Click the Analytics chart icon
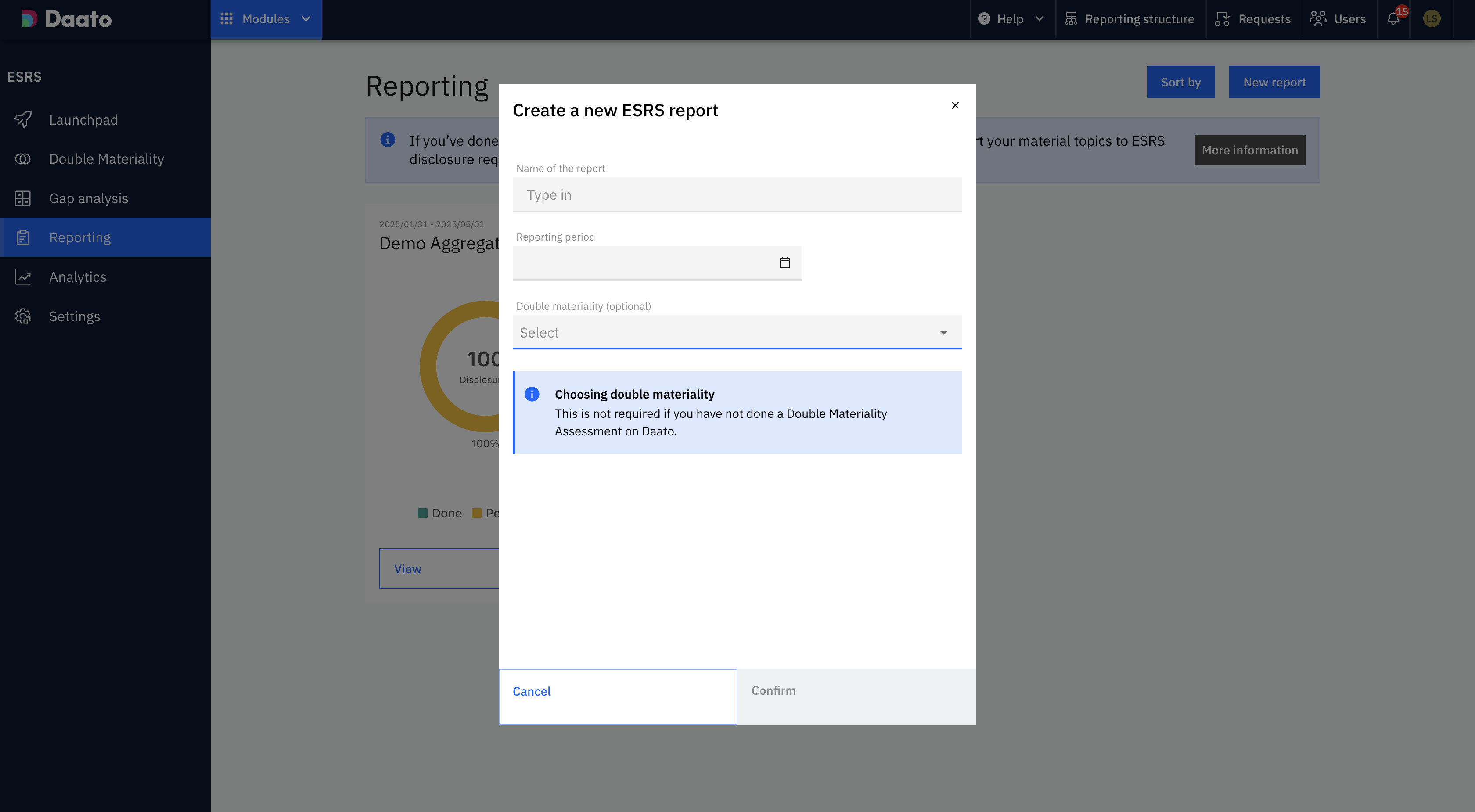 click(23, 277)
